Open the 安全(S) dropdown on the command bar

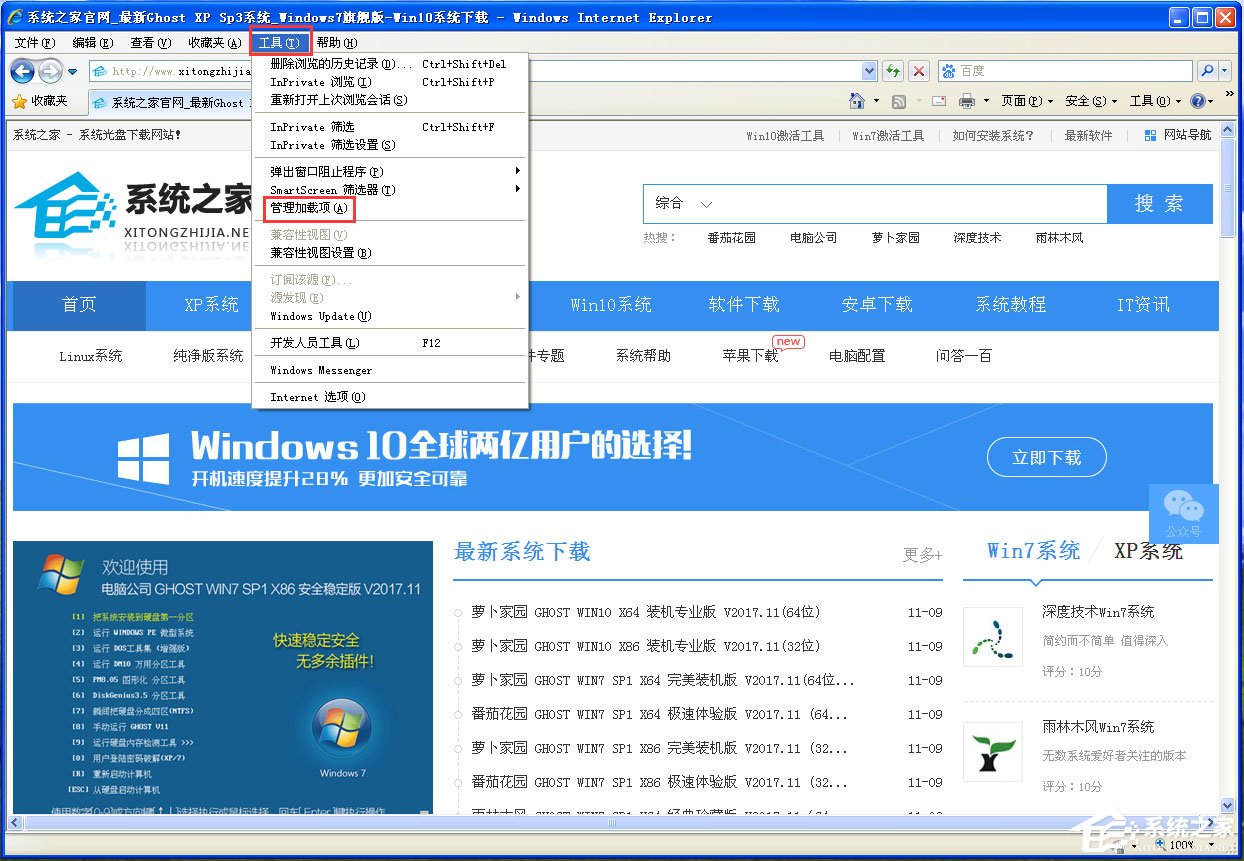click(x=1087, y=101)
